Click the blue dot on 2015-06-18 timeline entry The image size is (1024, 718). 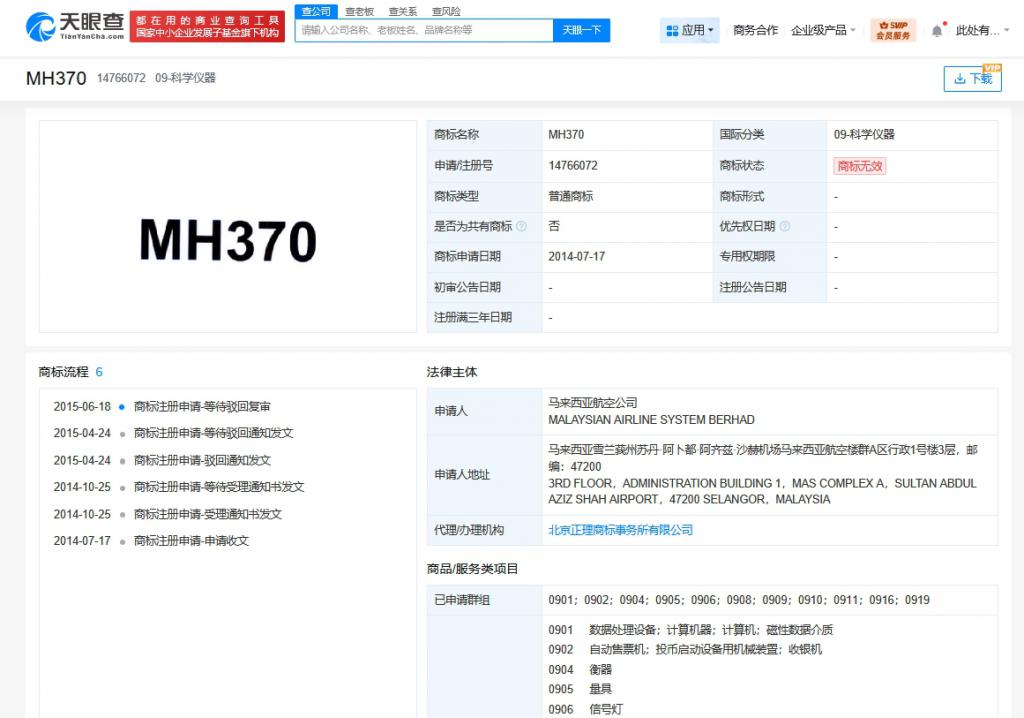122,407
